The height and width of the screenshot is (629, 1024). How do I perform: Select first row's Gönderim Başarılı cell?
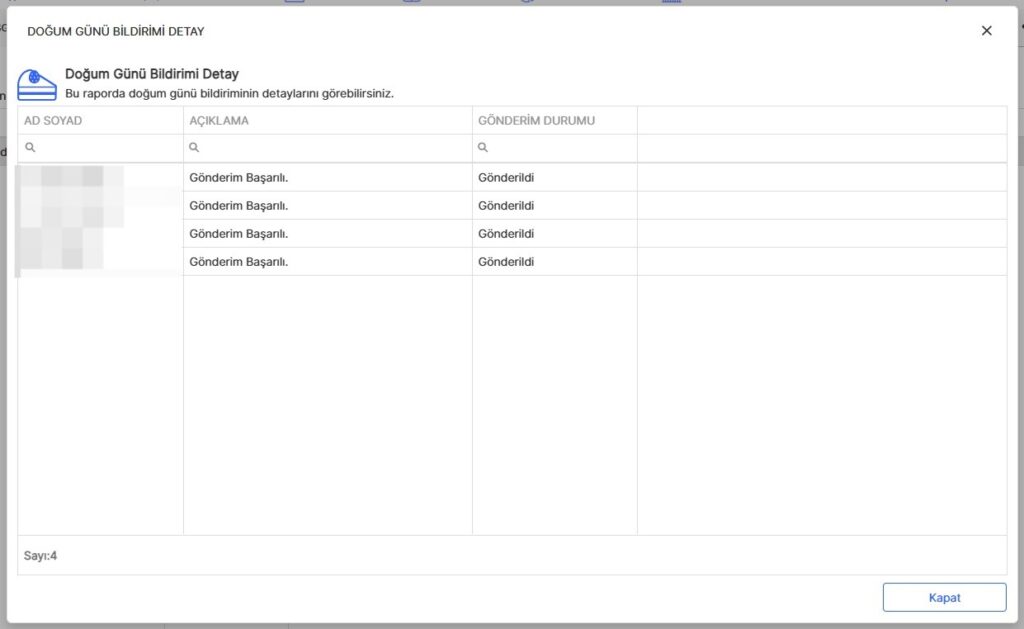[246, 178]
